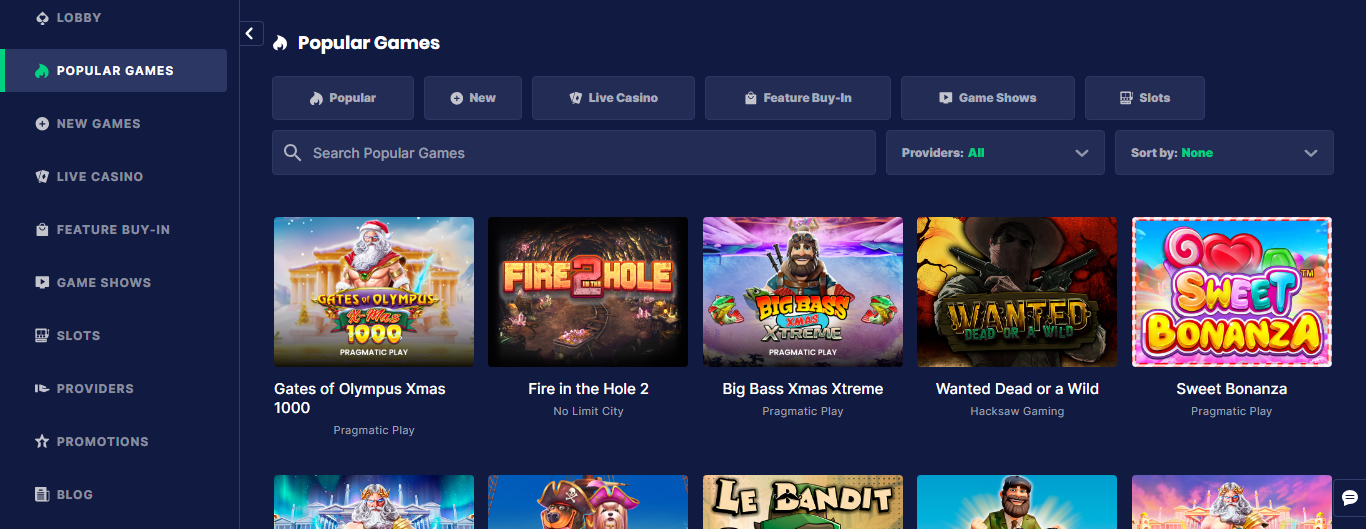This screenshot has width=1366, height=529.
Task: Open Fire in the Hole 2 thumbnail
Action: [588, 292]
